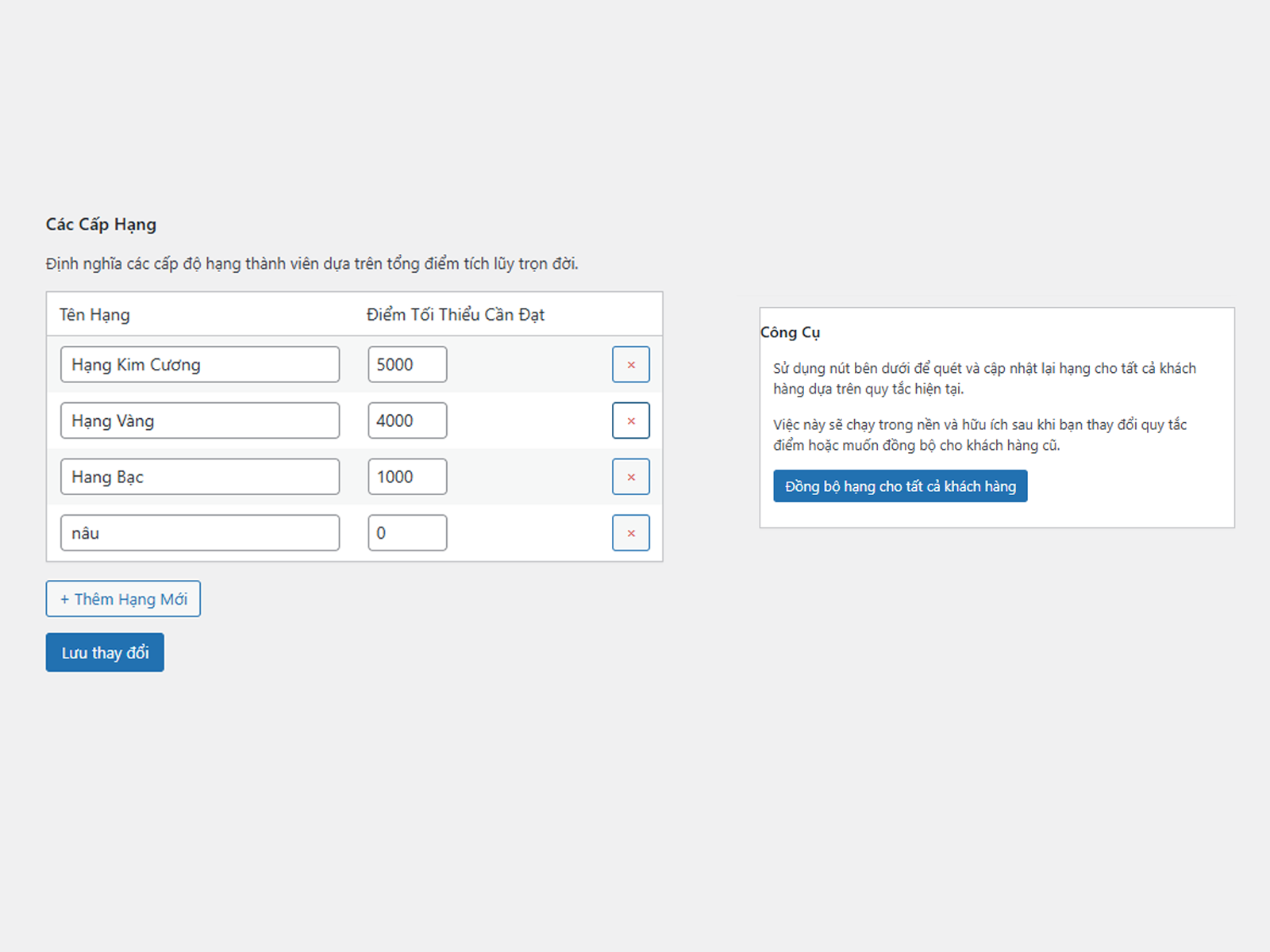This screenshot has height=952, width=1270.
Task: Focus the 5000 minimum points field
Action: click(x=407, y=365)
